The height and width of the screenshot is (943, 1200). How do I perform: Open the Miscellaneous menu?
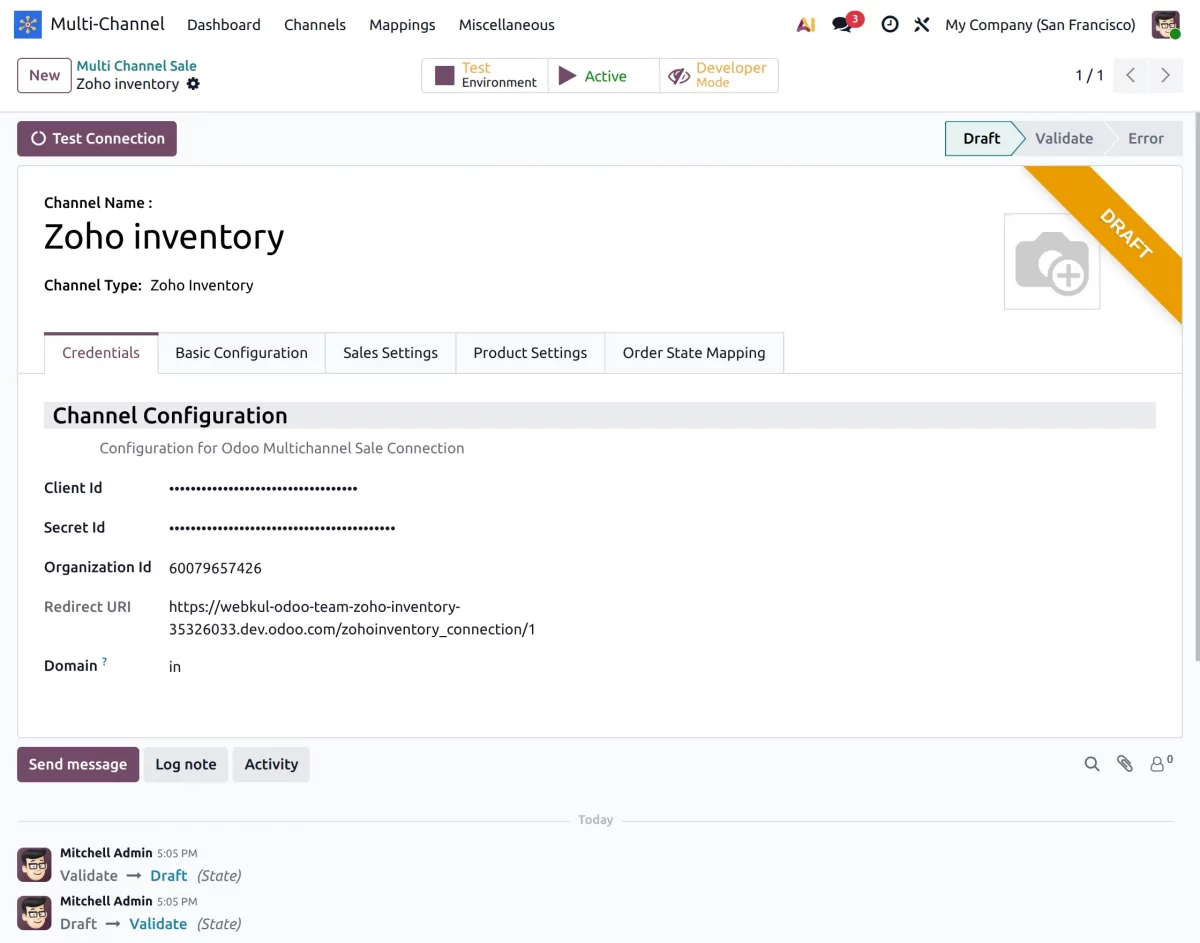click(x=507, y=25)
